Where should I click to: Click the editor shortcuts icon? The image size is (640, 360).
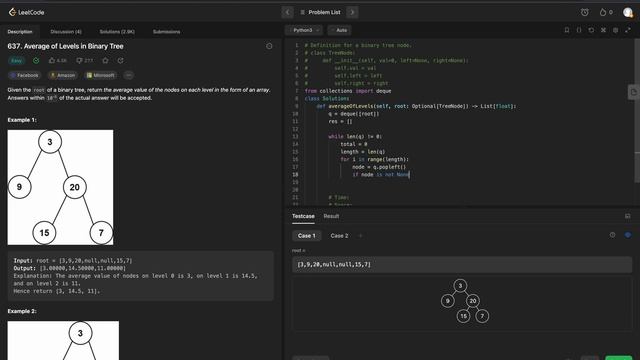tap(603, 30)
